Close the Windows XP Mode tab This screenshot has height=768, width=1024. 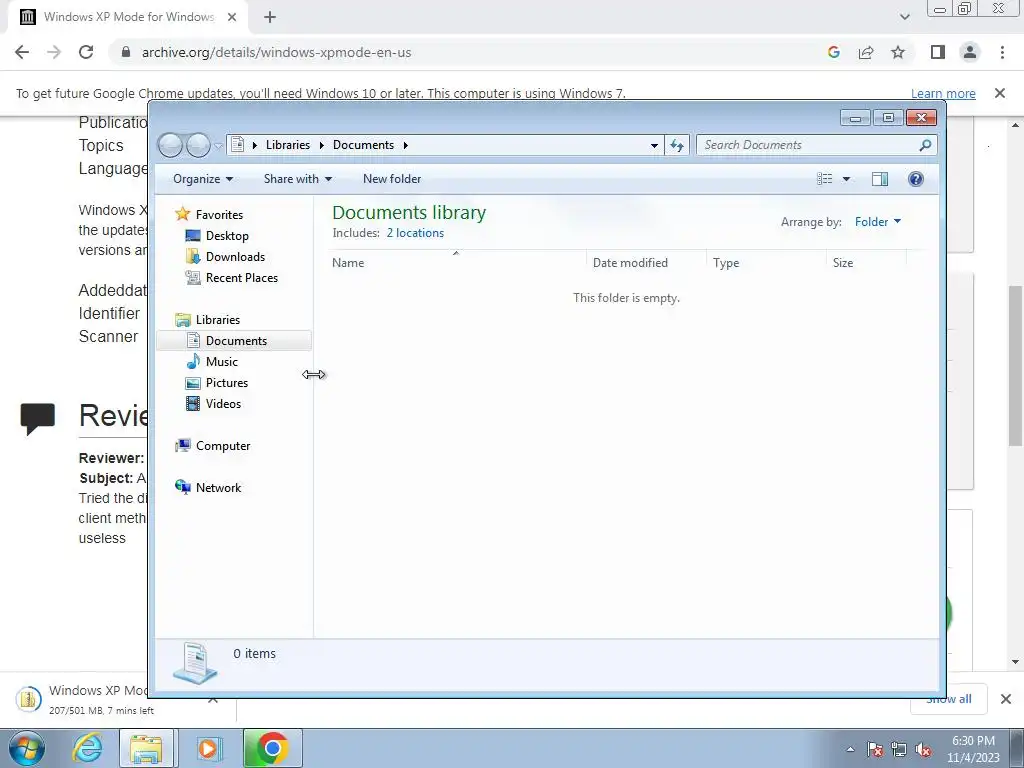232,17
